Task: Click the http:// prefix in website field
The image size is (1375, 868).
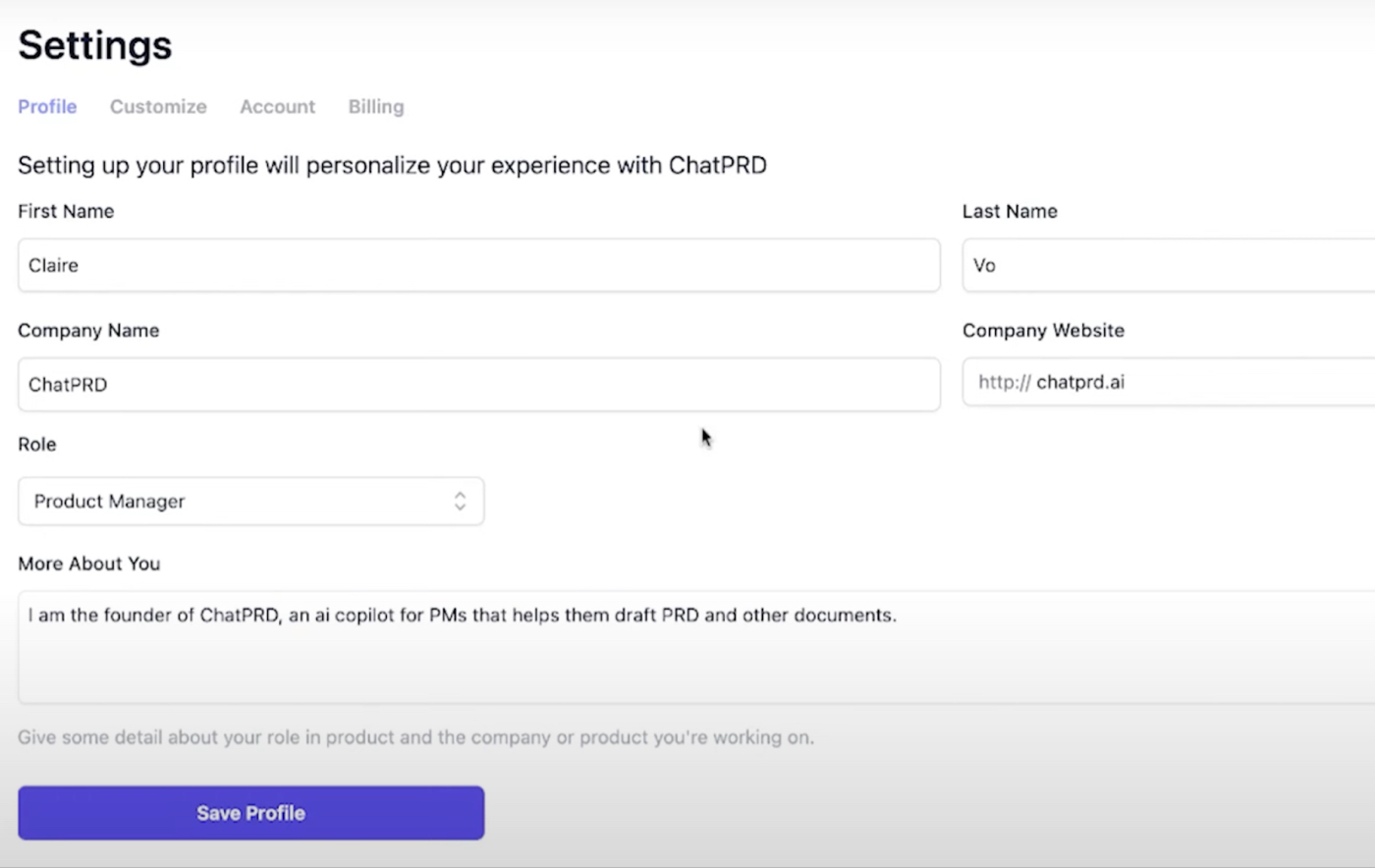Action: coord(1004,382)
